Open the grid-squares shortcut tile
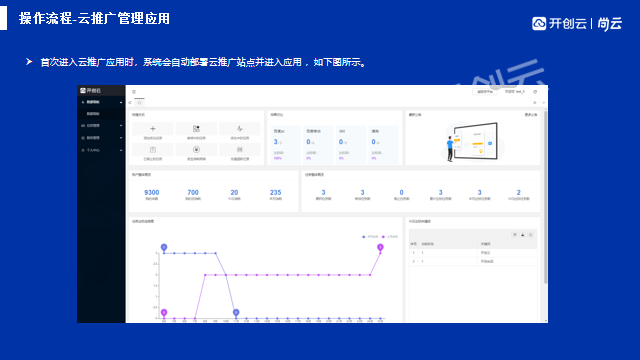The height and width of the screenshot is (360, 640). click(x=196, y=129)
